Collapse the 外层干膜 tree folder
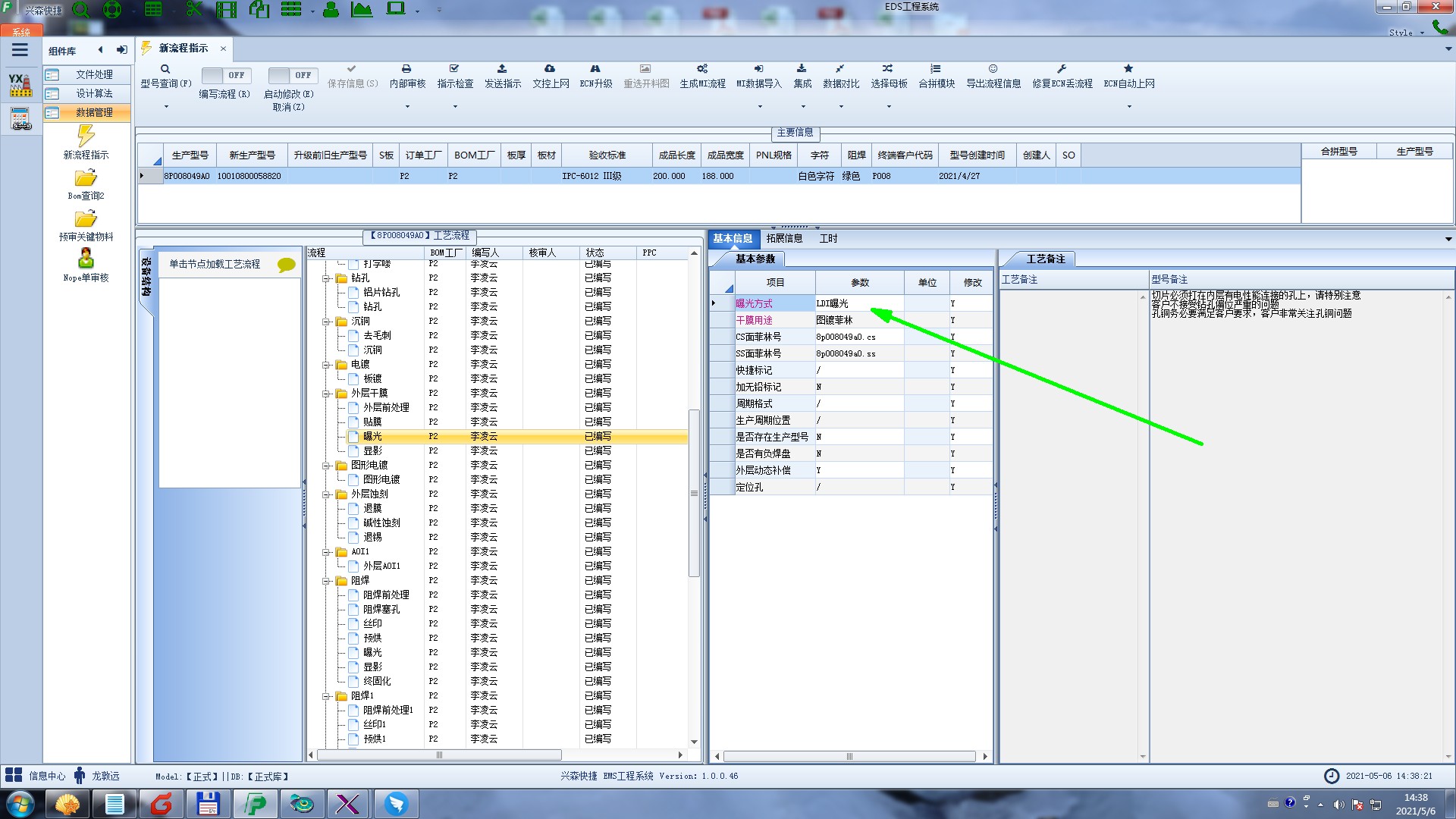This screenshot has width=1456, height=819. (x=326, y=394)
